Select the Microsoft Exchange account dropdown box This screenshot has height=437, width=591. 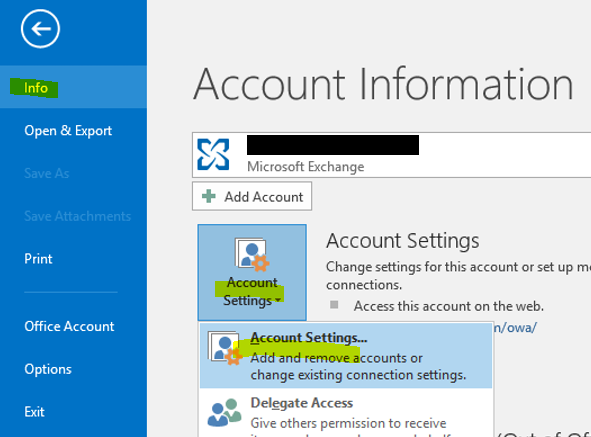pos(391,155)
